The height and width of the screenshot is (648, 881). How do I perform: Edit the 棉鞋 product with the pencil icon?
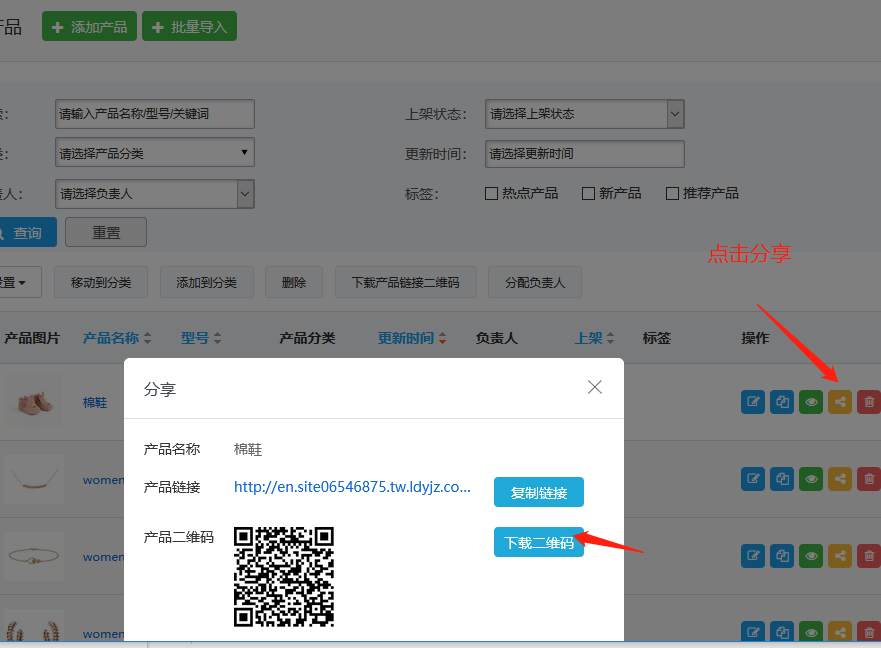tap(752, 401)
